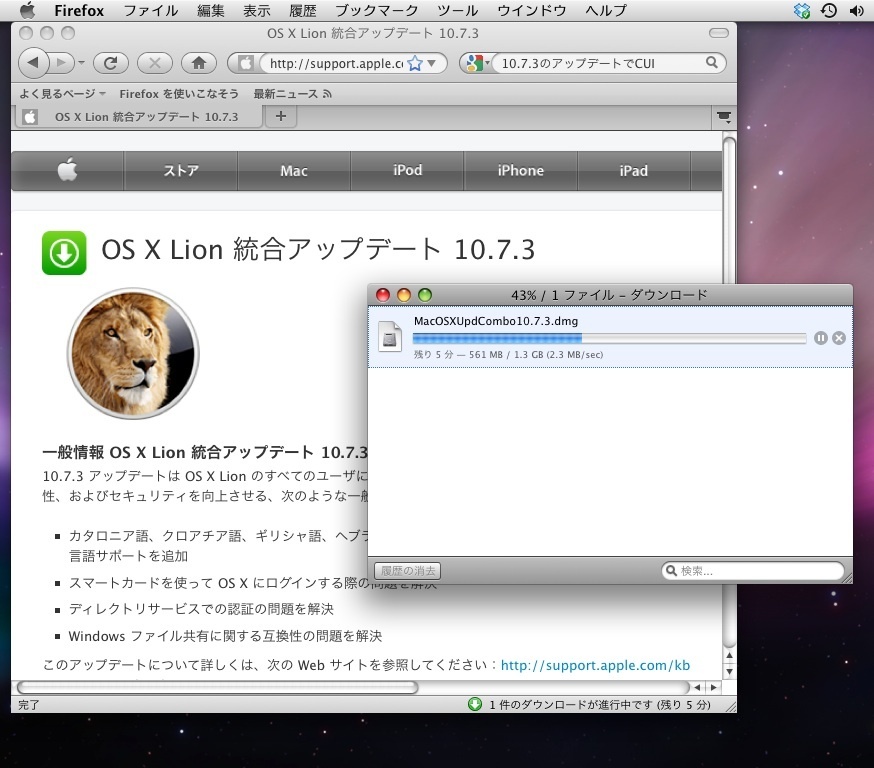Open the ブックマーク menu
Image resolution: width=874 pixels, height=768 pixels.
[x=376, y=10]
